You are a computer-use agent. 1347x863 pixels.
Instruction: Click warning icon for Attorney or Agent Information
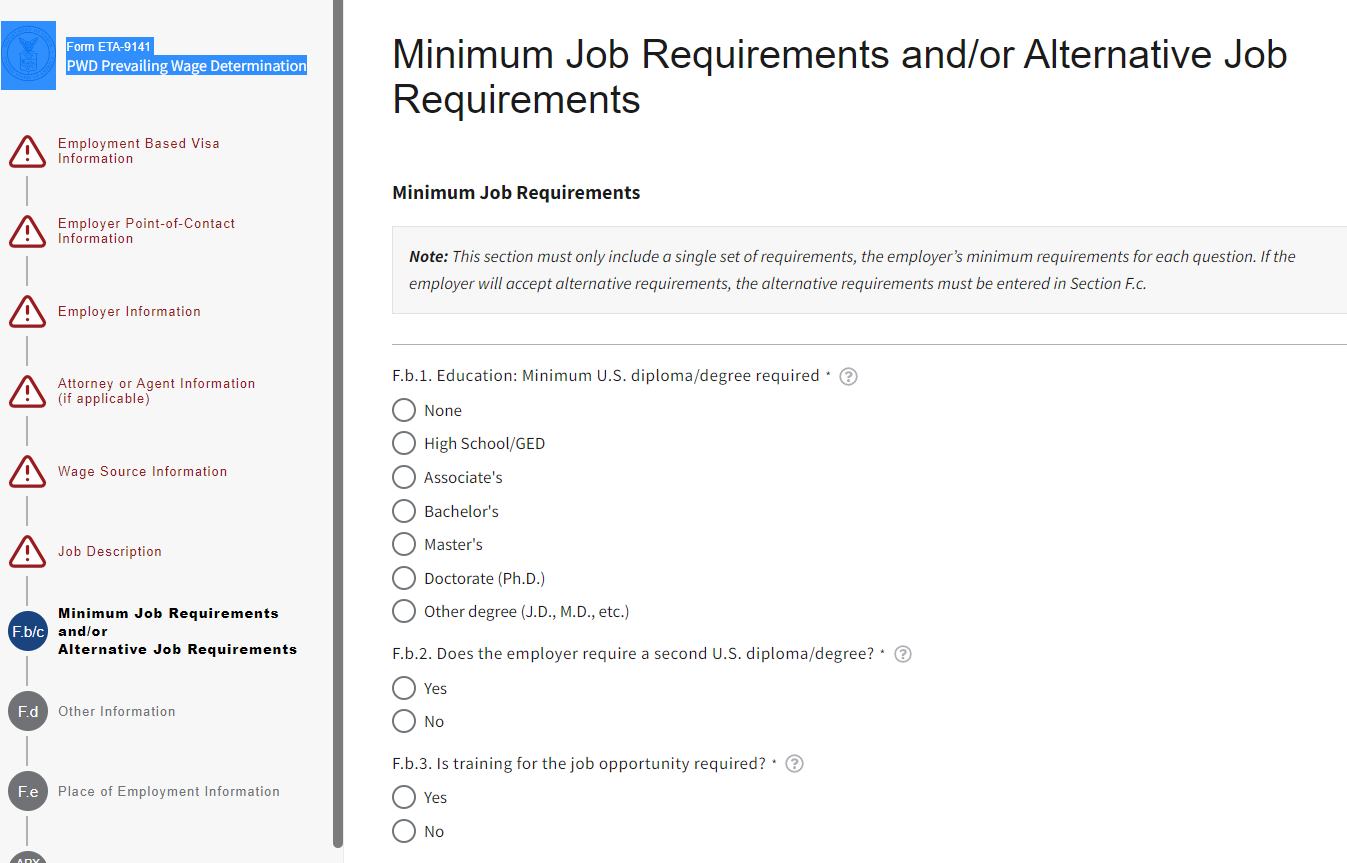27,392
